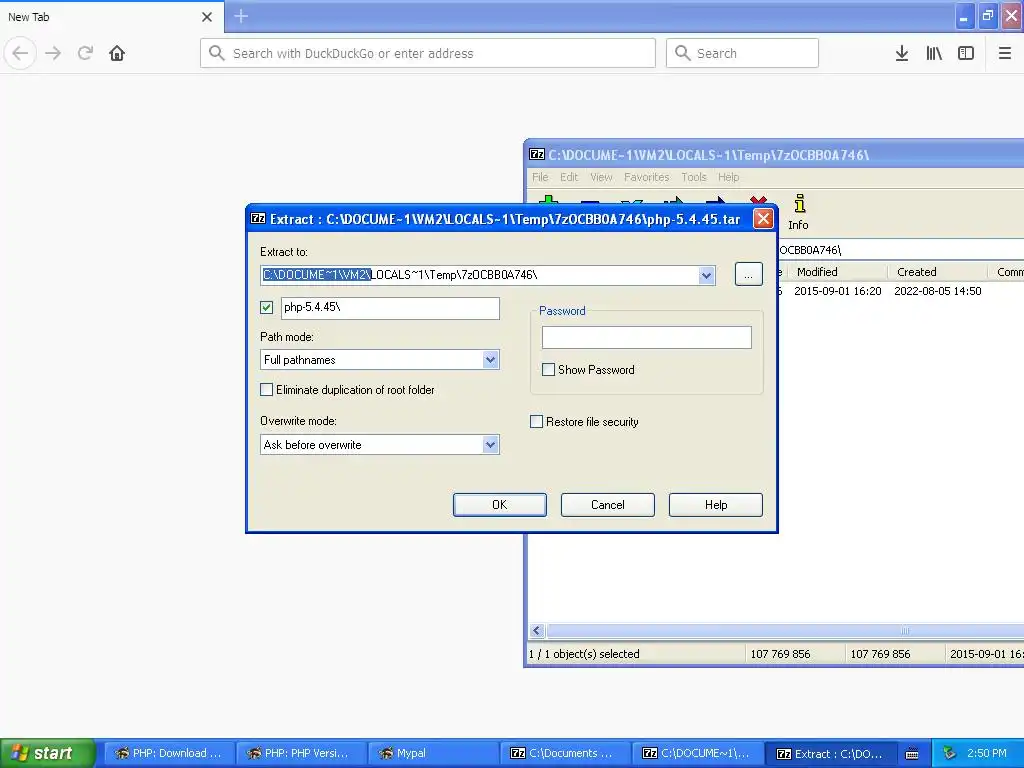The image size is (1024, 768).
Task: Click the left scroll arrow in 7-Zip window
Action: pyautogui.click(x=537, y=631)
